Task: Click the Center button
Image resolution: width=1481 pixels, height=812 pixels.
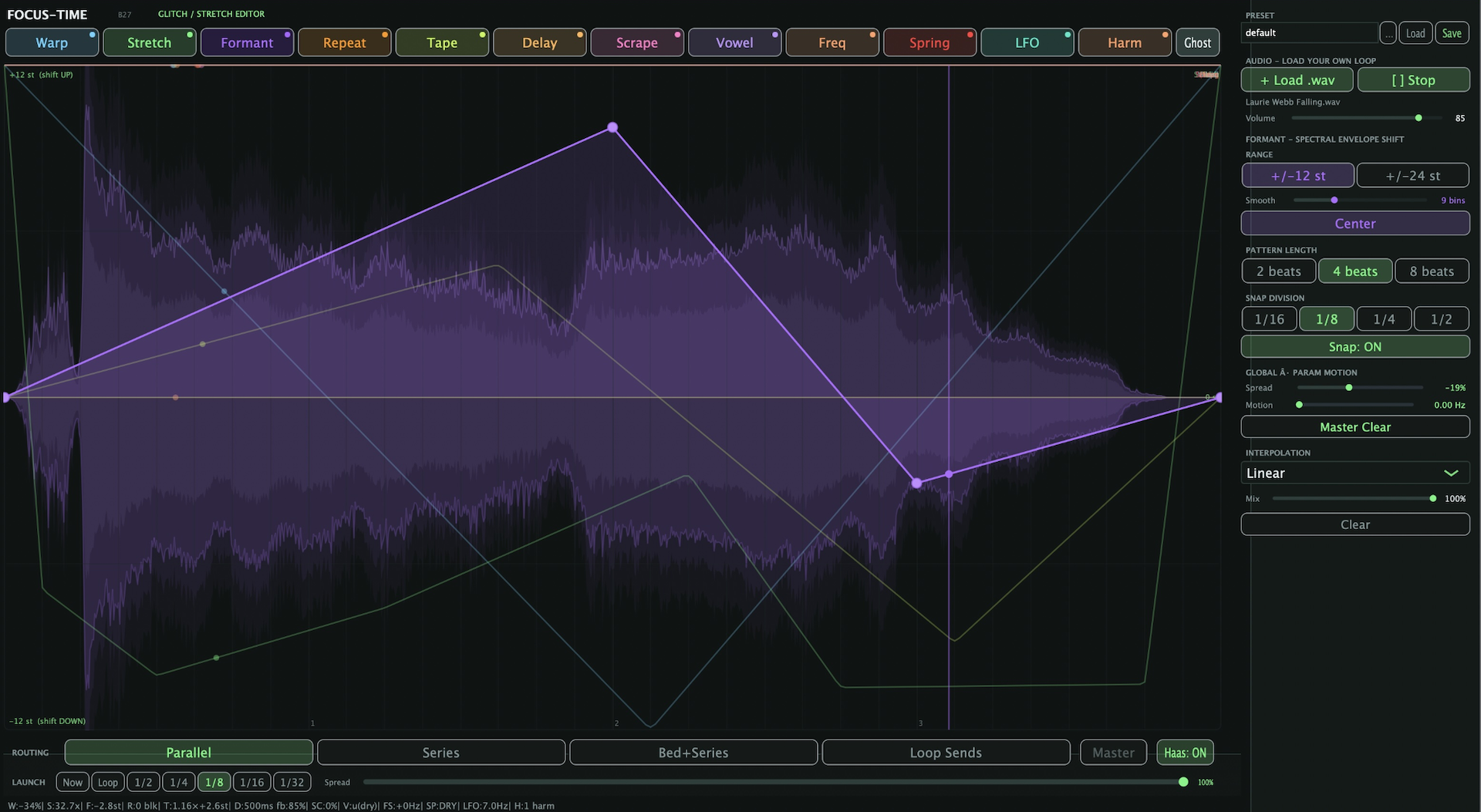Action: (1355, 224)
